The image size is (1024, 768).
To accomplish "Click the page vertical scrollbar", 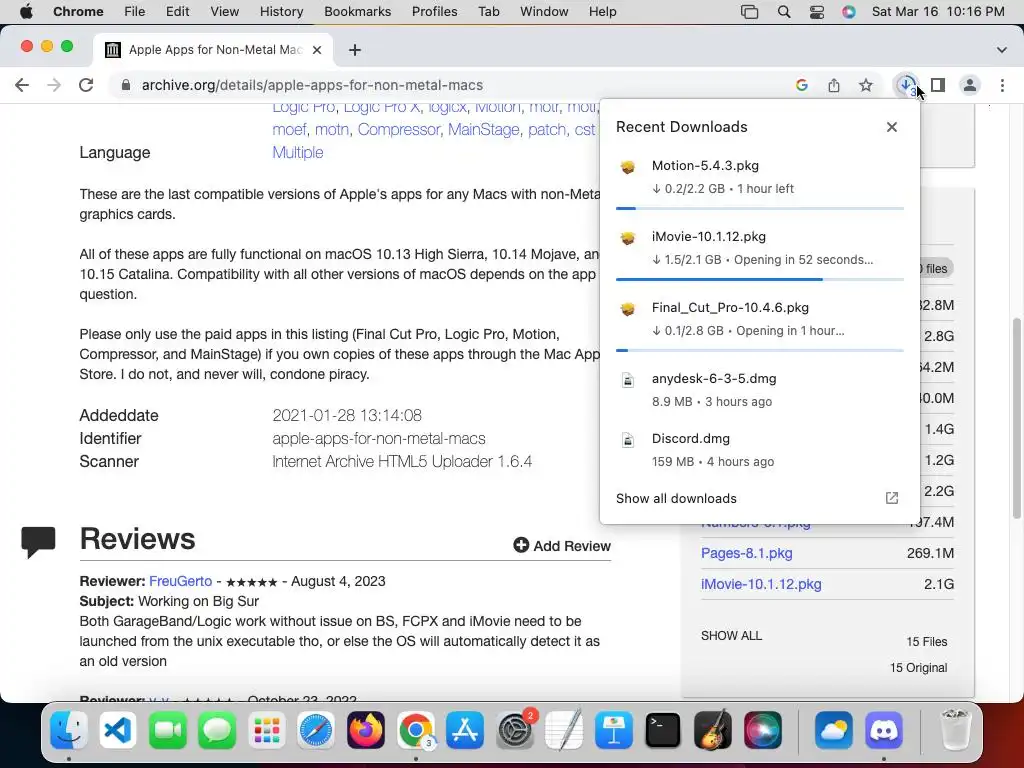I will coord(1017,418).
